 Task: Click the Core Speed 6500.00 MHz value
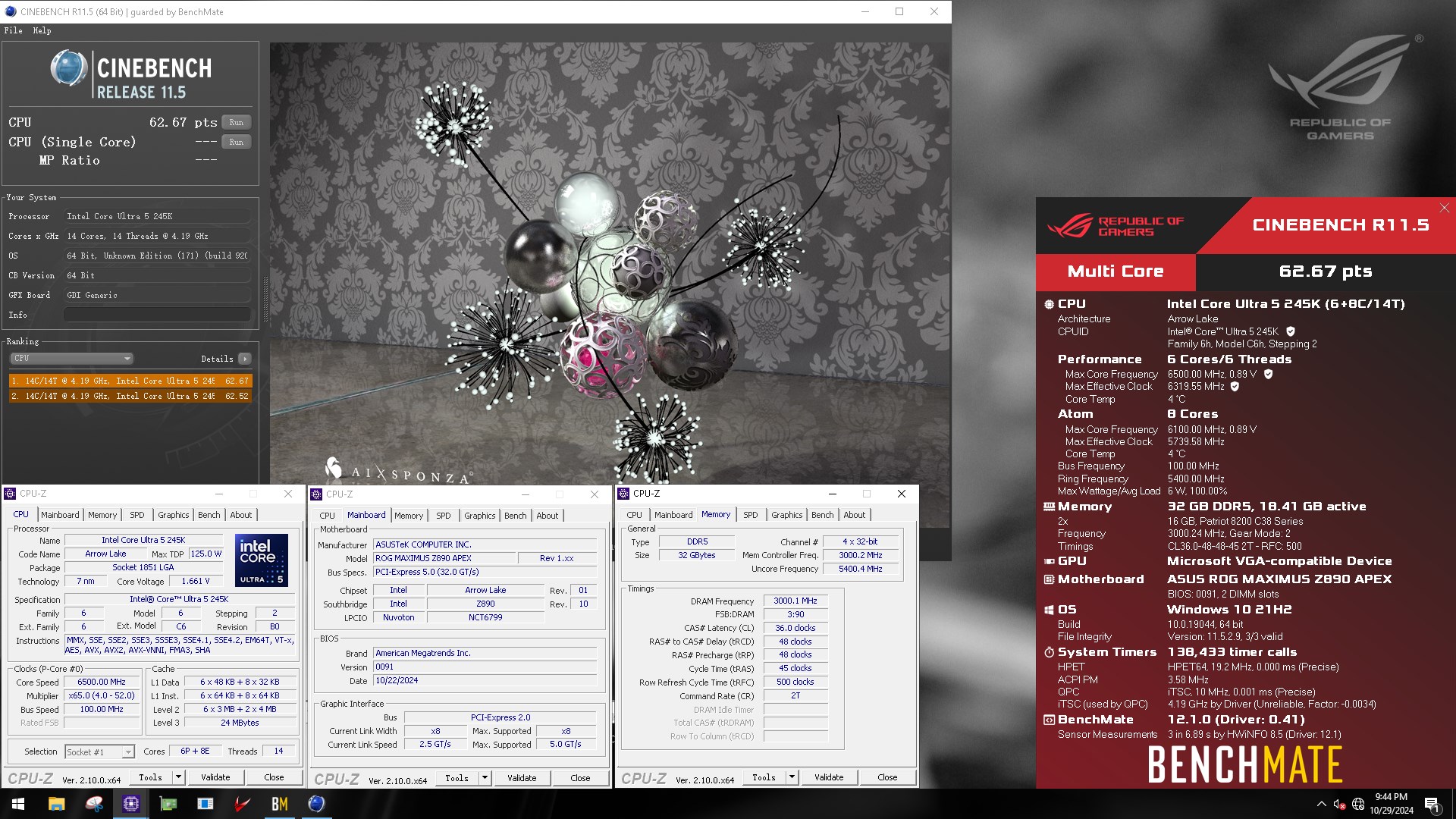tap(102, 682)
